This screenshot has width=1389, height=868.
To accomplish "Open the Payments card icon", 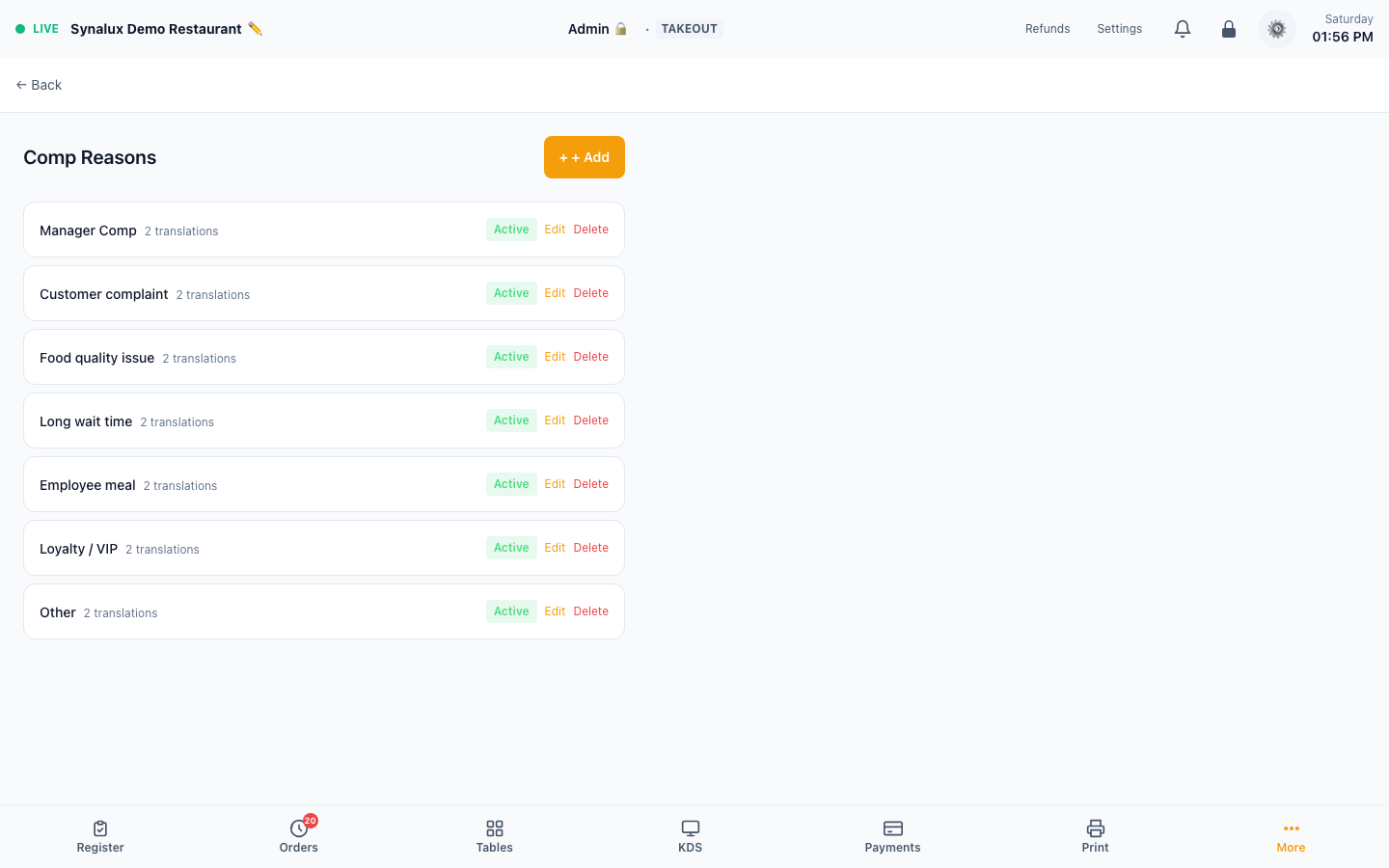I will (893, 828).
